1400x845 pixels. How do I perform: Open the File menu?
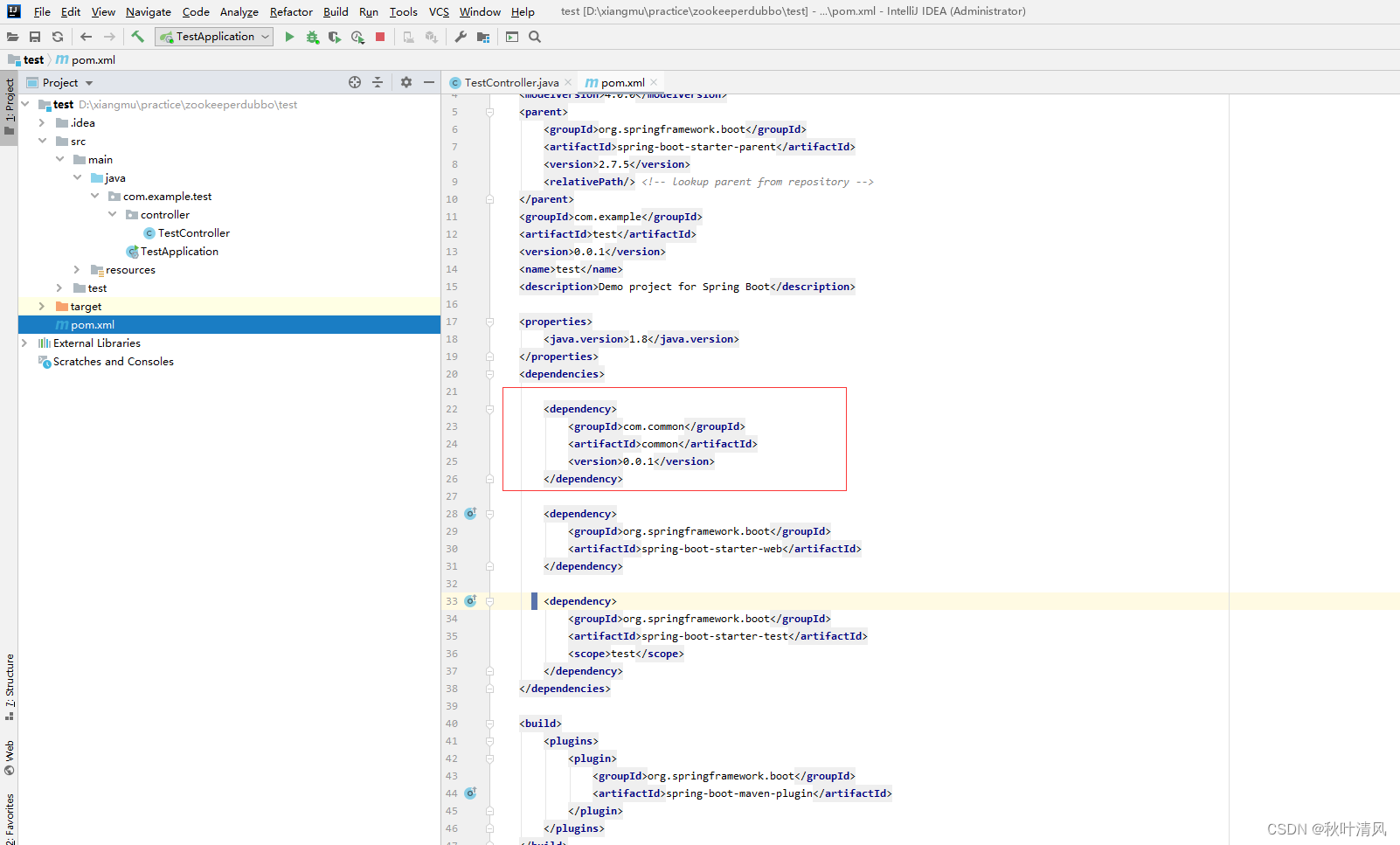click(42, 11)
